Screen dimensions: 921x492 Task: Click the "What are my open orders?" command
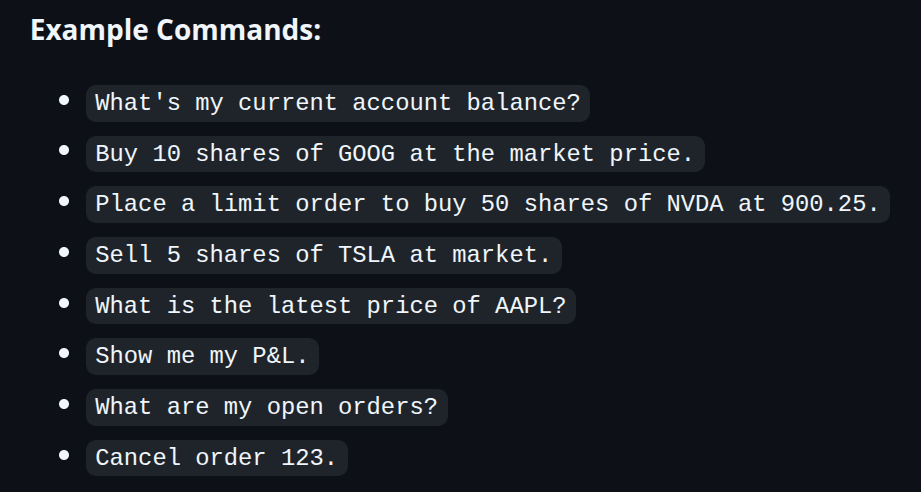tap(266, 407)
